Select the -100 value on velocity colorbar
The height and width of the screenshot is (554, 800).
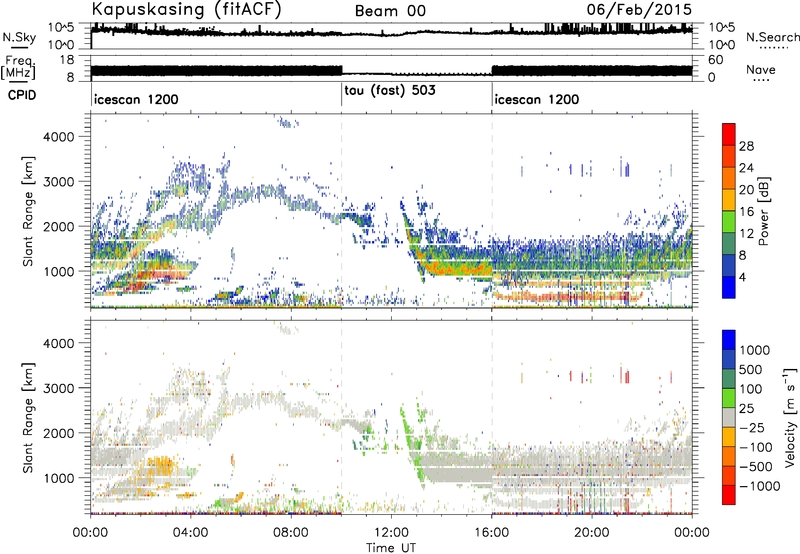[x=756, y=447]
